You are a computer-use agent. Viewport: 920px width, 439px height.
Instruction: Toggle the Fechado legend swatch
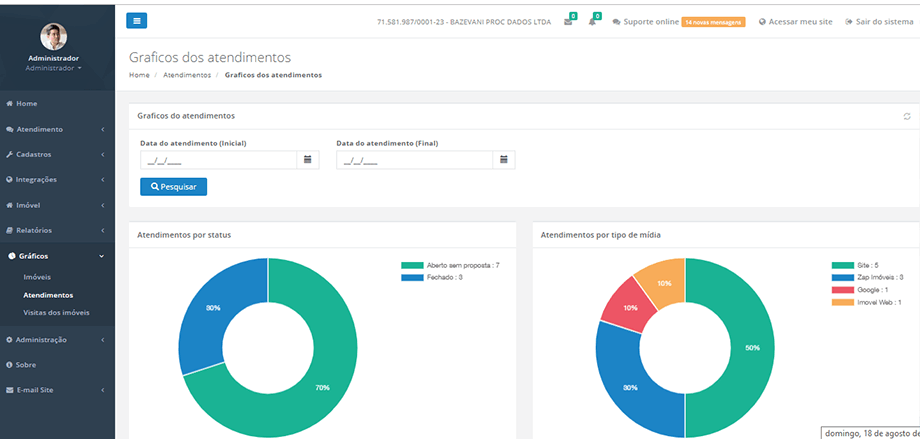click(412, 278)
